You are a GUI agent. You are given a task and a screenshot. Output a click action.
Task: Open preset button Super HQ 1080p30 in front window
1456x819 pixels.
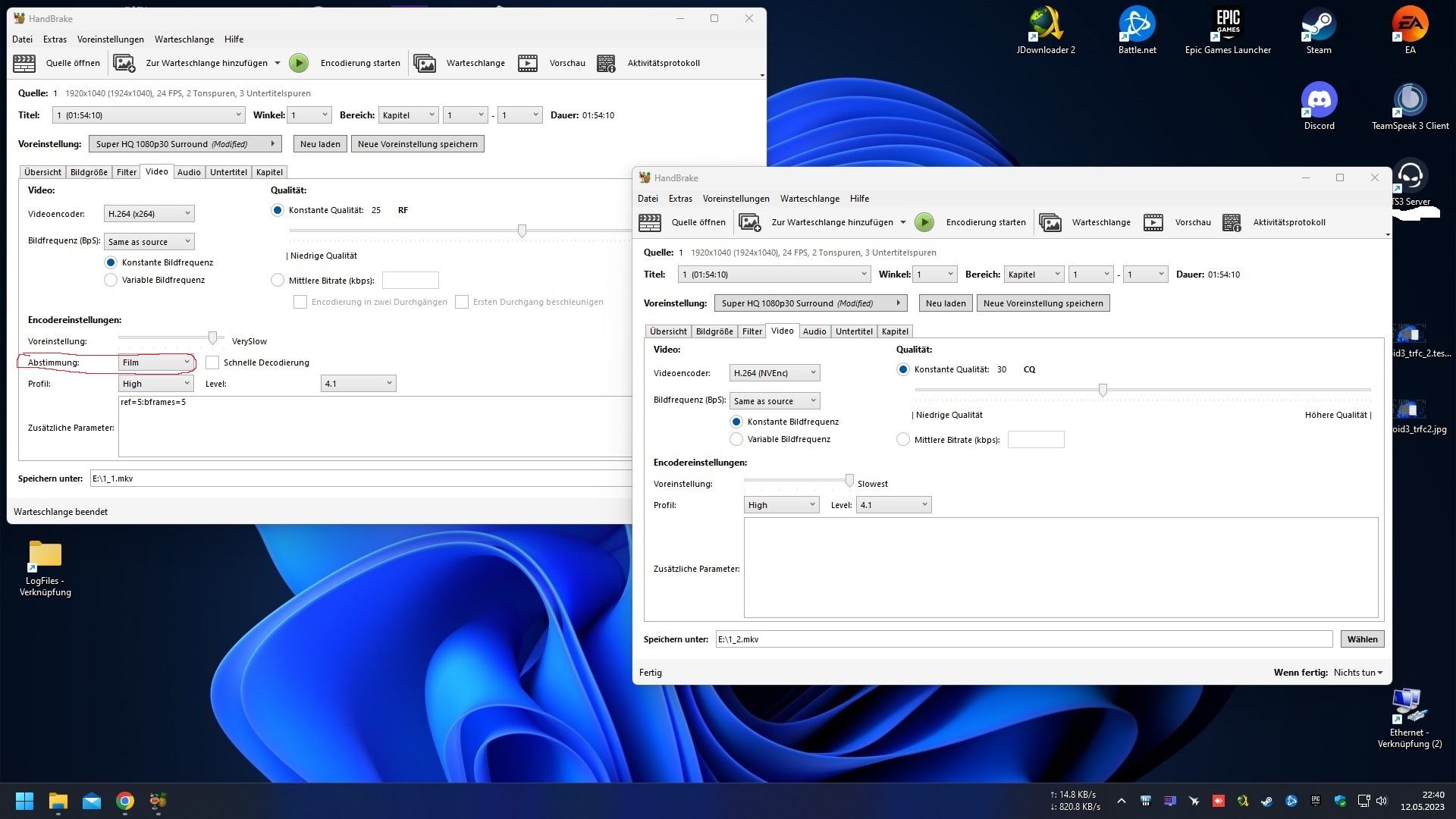coord(811,303)
